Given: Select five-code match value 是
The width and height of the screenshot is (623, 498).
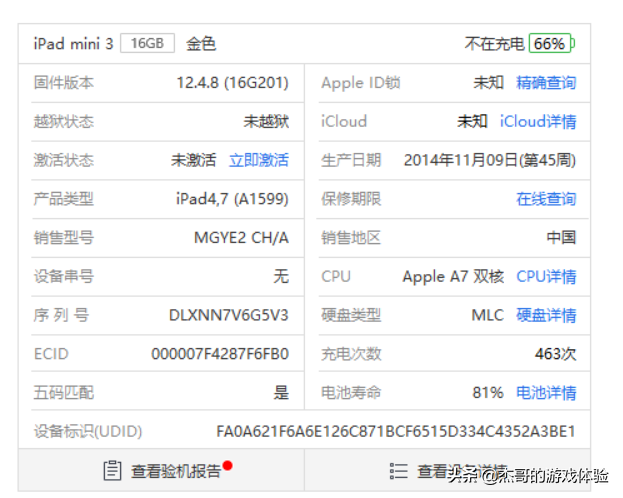Looking at the screenshot, I should point(281,393).
